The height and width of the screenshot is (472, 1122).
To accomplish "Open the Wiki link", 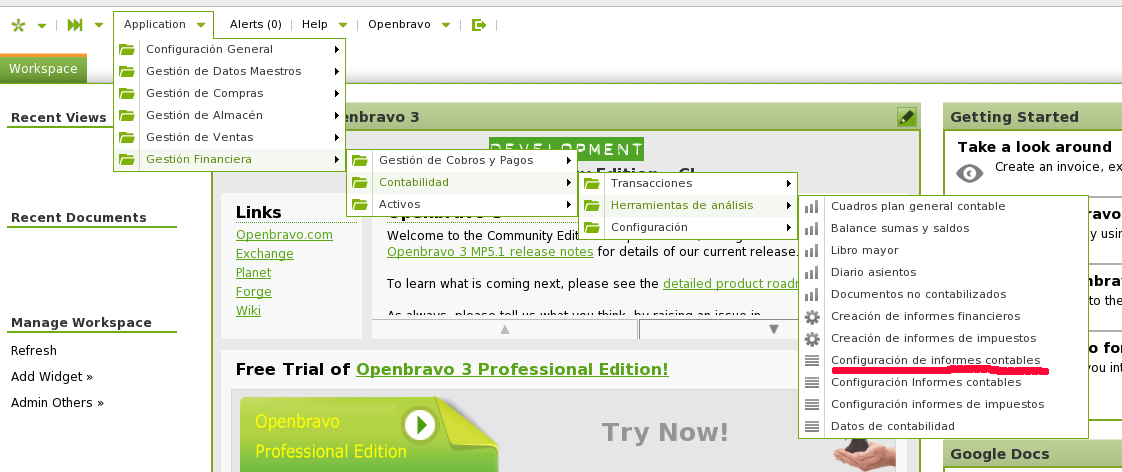I will point(248,310).
